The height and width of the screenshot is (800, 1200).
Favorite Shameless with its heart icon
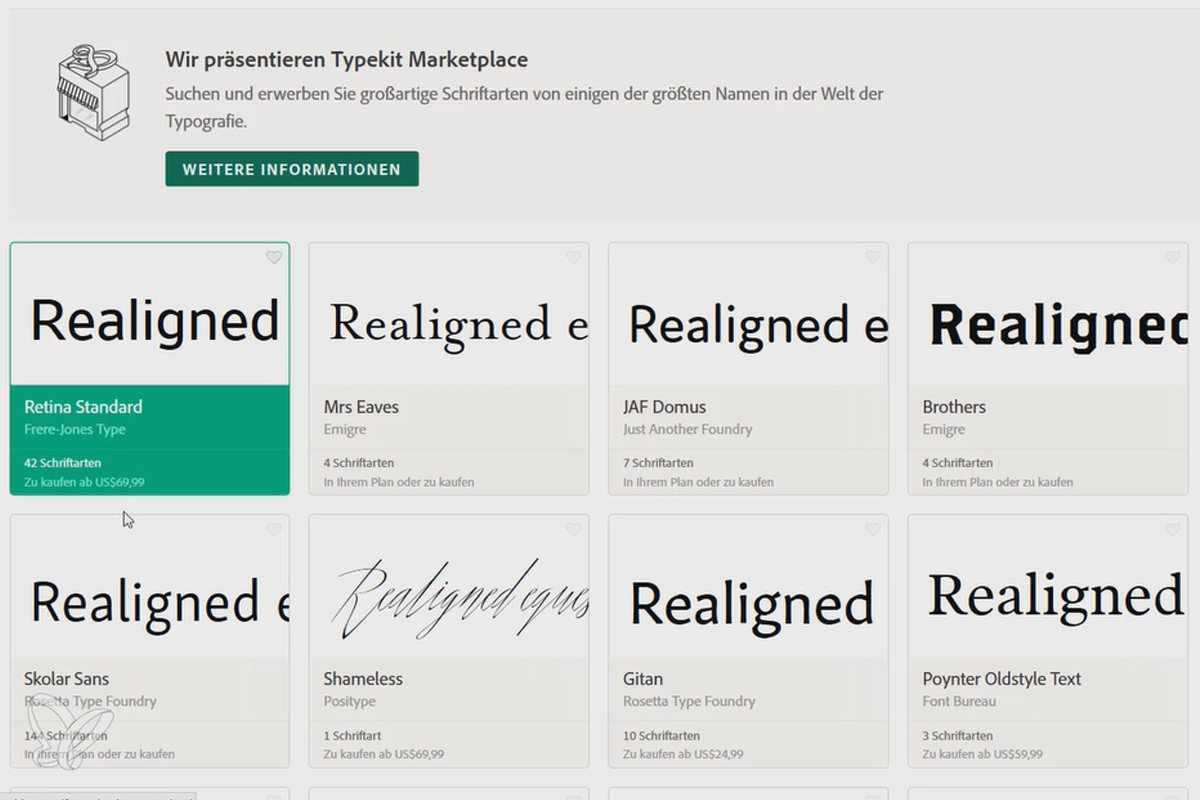click(573, 530)
